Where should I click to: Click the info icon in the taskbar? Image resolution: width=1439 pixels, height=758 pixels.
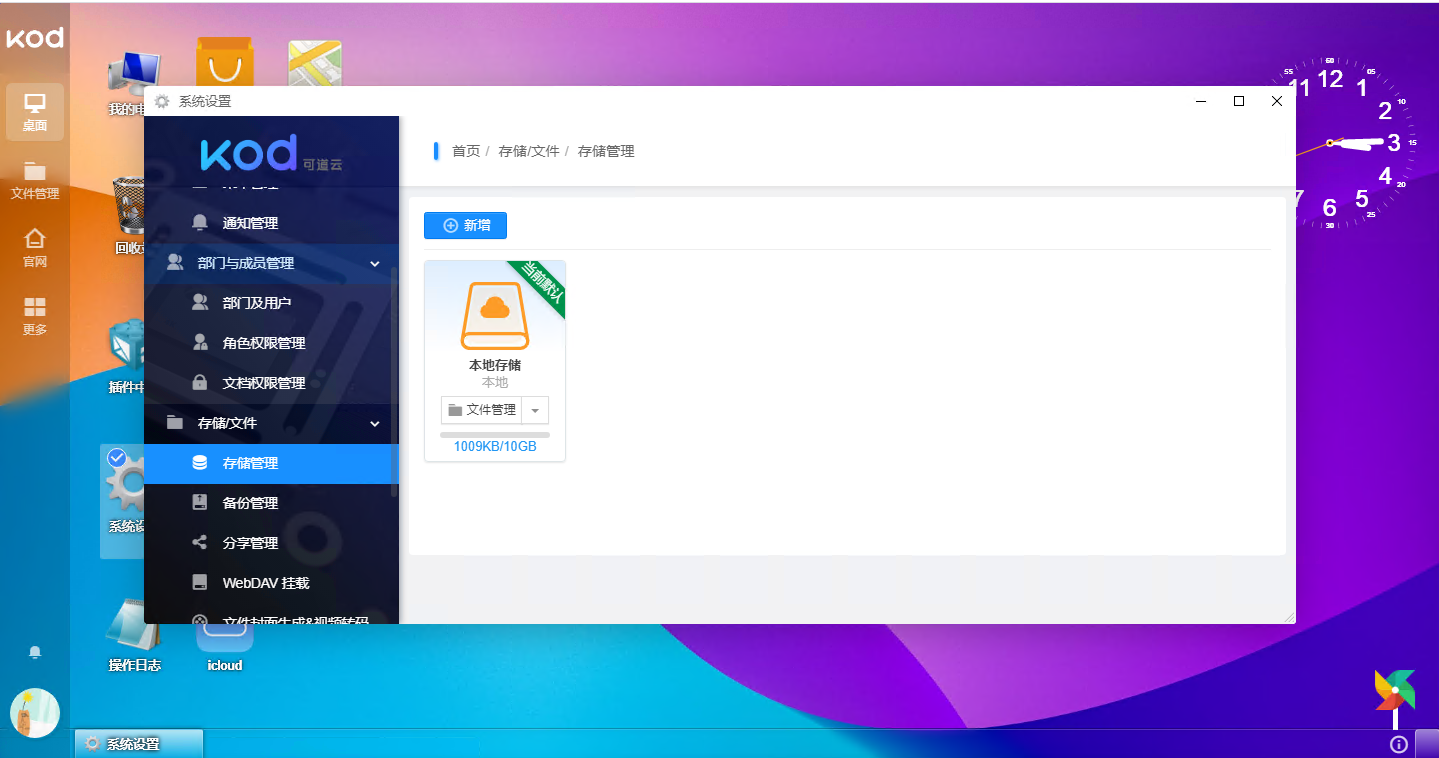click(1399, 744)
